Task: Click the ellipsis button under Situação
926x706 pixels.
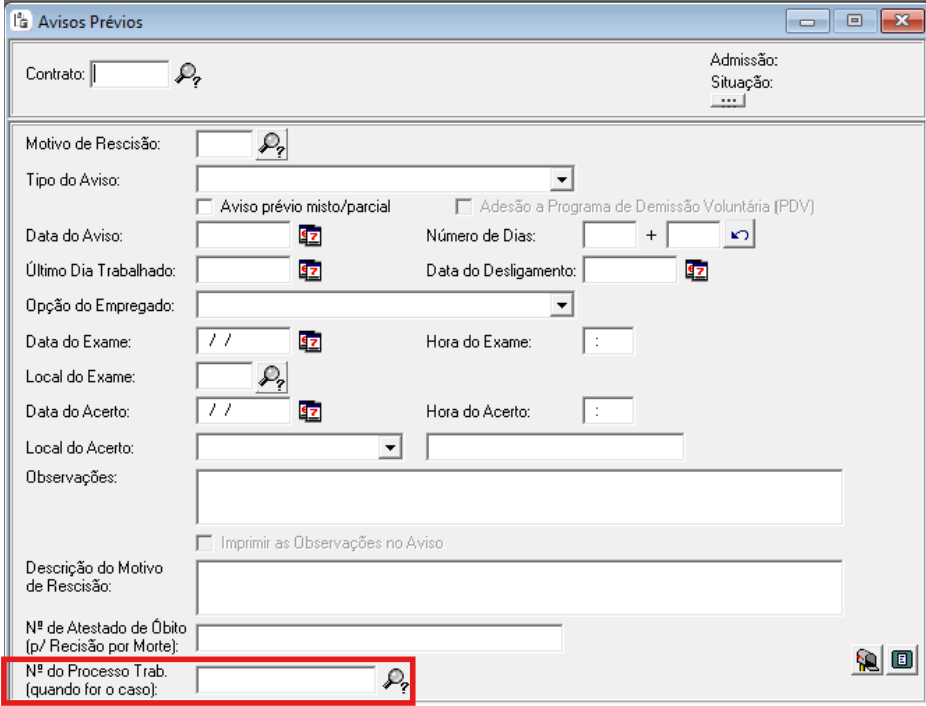Action: [x=728, y=101]
